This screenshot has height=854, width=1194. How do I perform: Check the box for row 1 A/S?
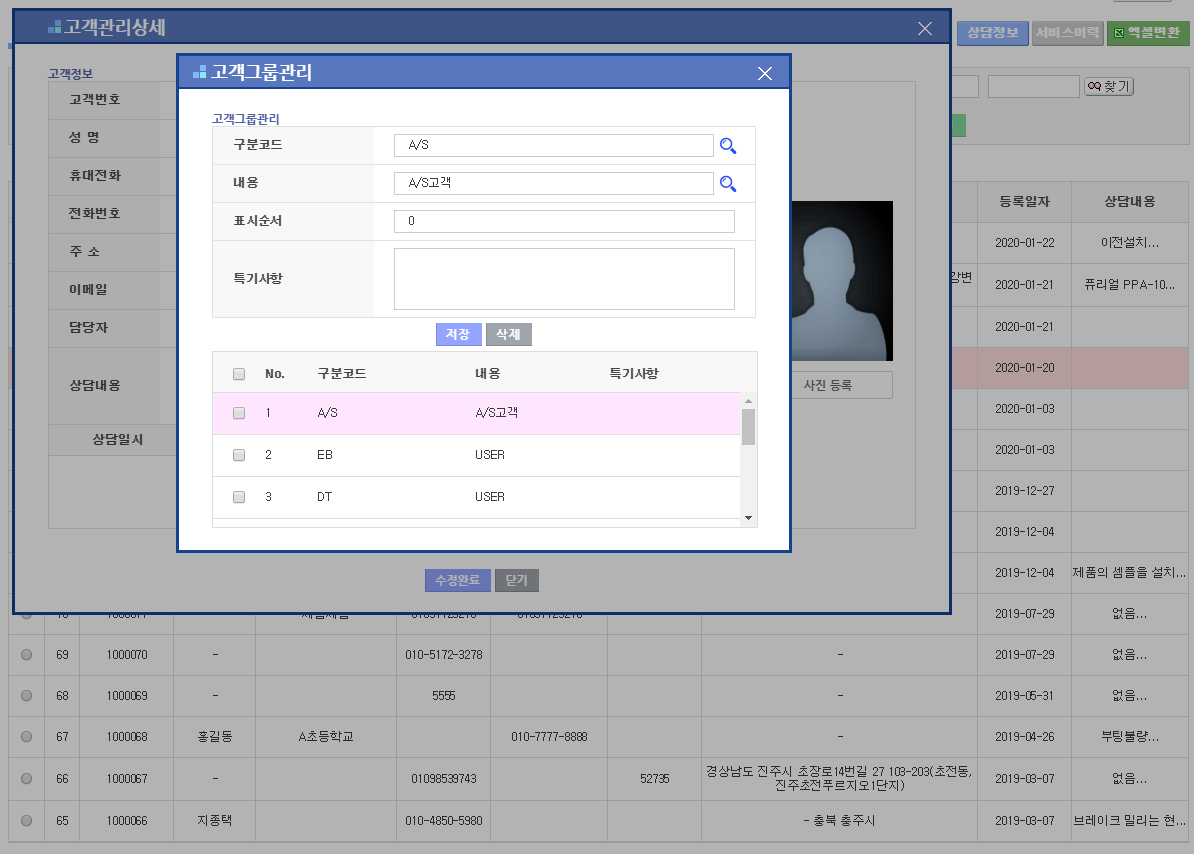tap(239, 413)
